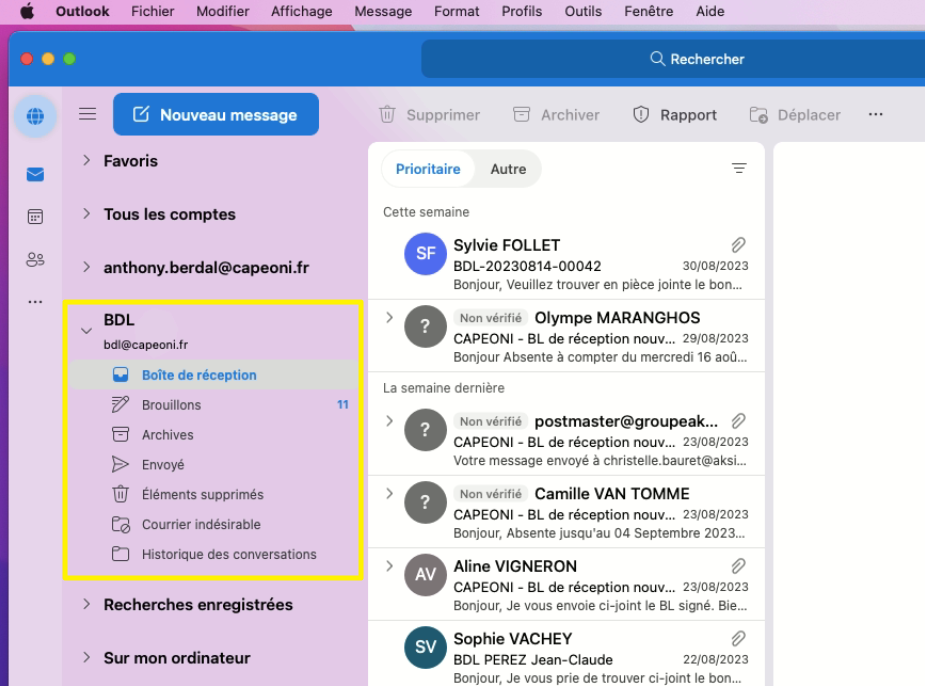Compose with Nouveau message button
The image size is (925, 686).
pyautogui.click(x=216, y=114)
